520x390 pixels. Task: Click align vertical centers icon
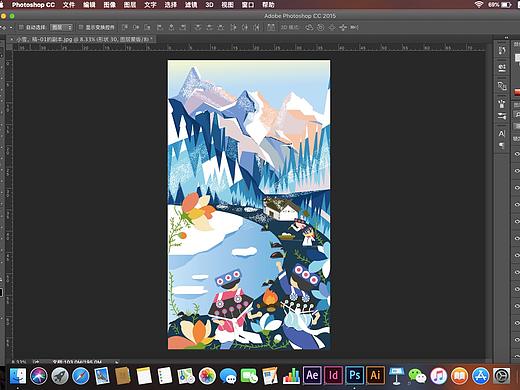[136, 27]
